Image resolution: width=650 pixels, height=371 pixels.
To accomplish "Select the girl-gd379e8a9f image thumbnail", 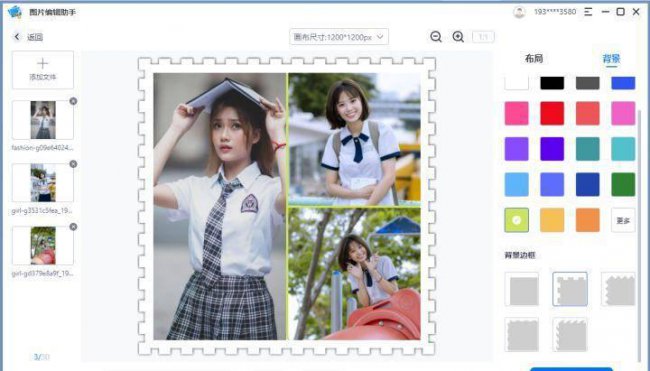I will pyautogui.click(x=43, y=245).
